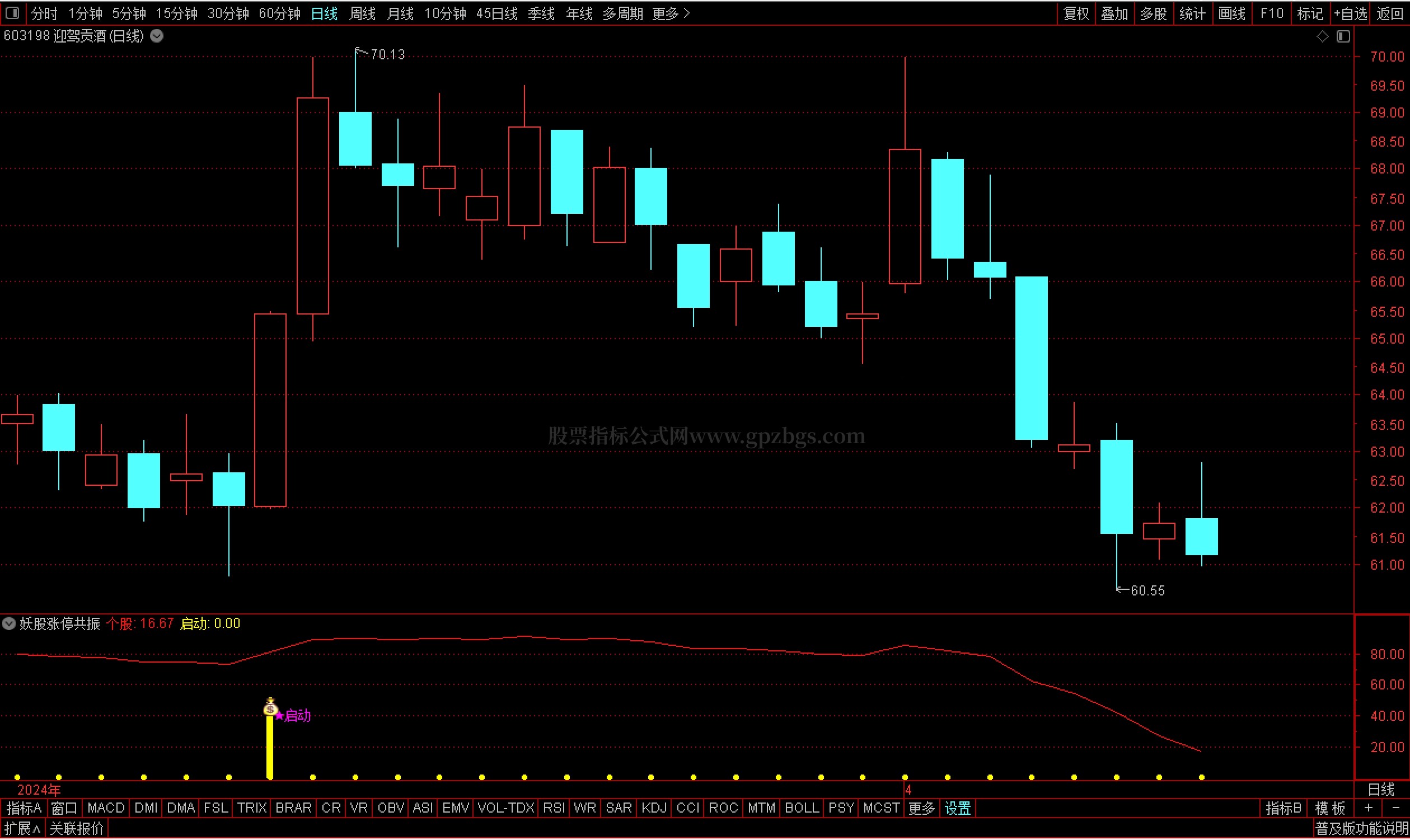Click the minus zoom-out icon at bottom right

click(x=1396, y=808)
